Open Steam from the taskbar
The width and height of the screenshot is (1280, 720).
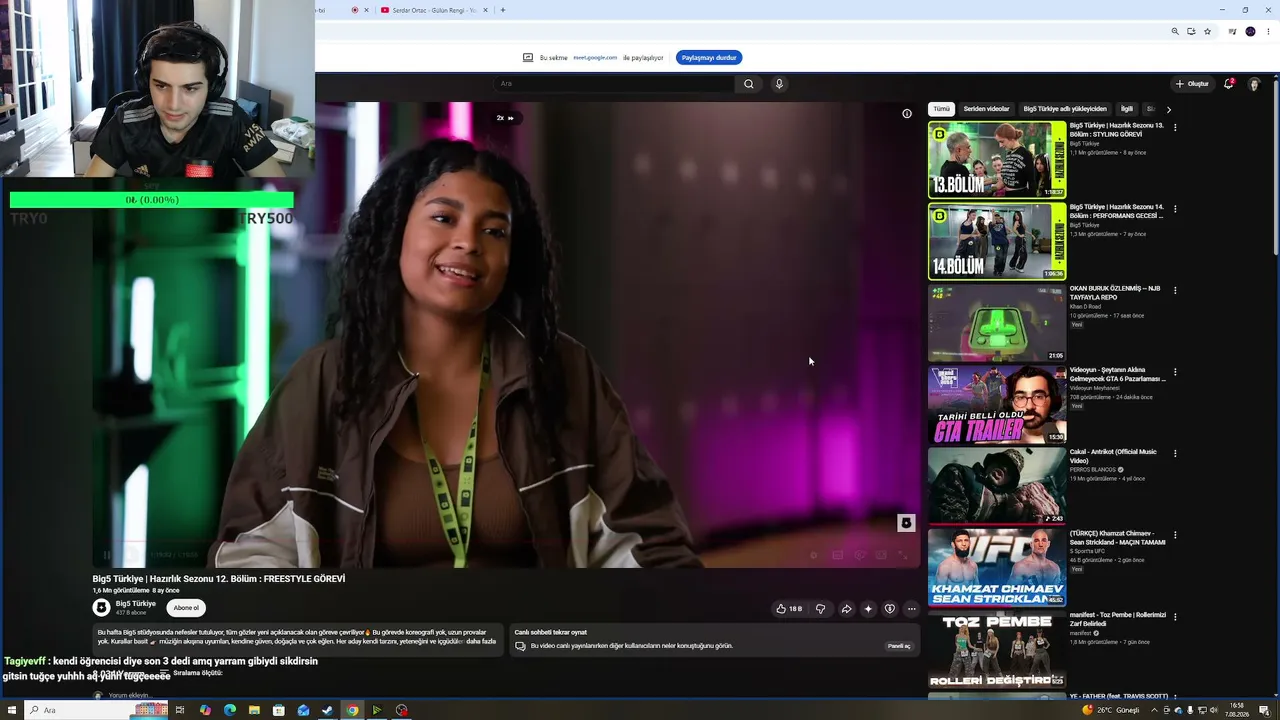click(x=327, y=710)
